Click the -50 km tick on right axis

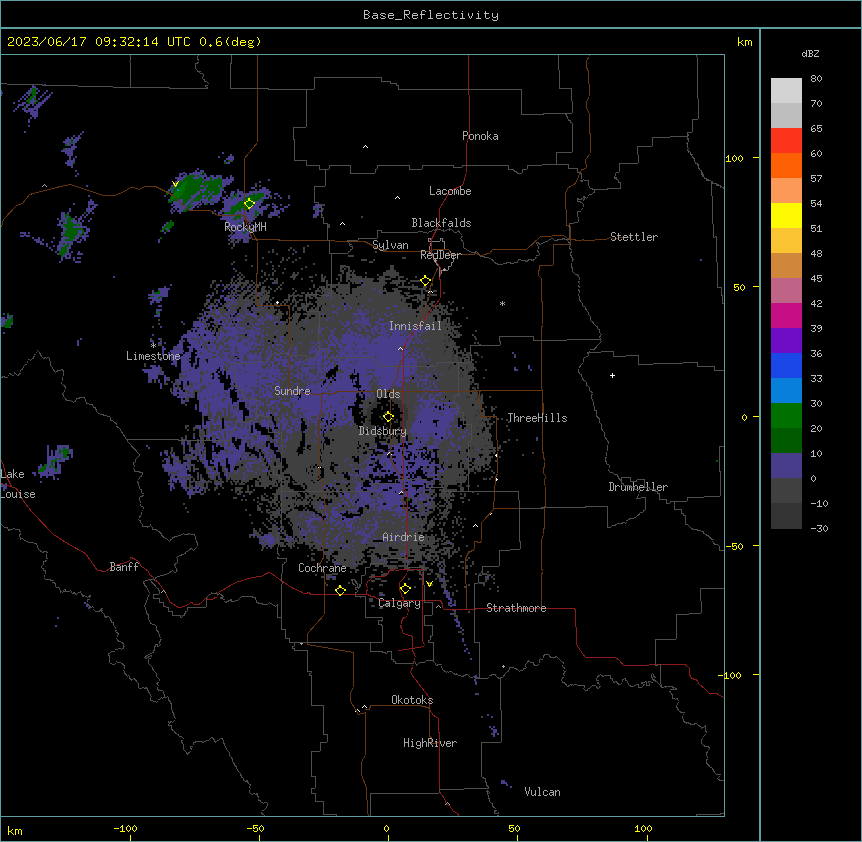(734, 546)
